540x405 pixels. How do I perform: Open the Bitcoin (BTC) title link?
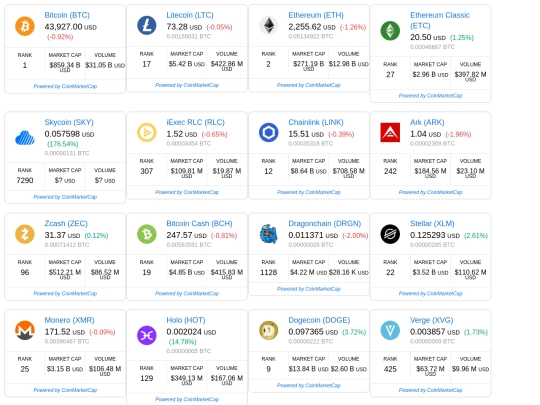click(67, 15)
